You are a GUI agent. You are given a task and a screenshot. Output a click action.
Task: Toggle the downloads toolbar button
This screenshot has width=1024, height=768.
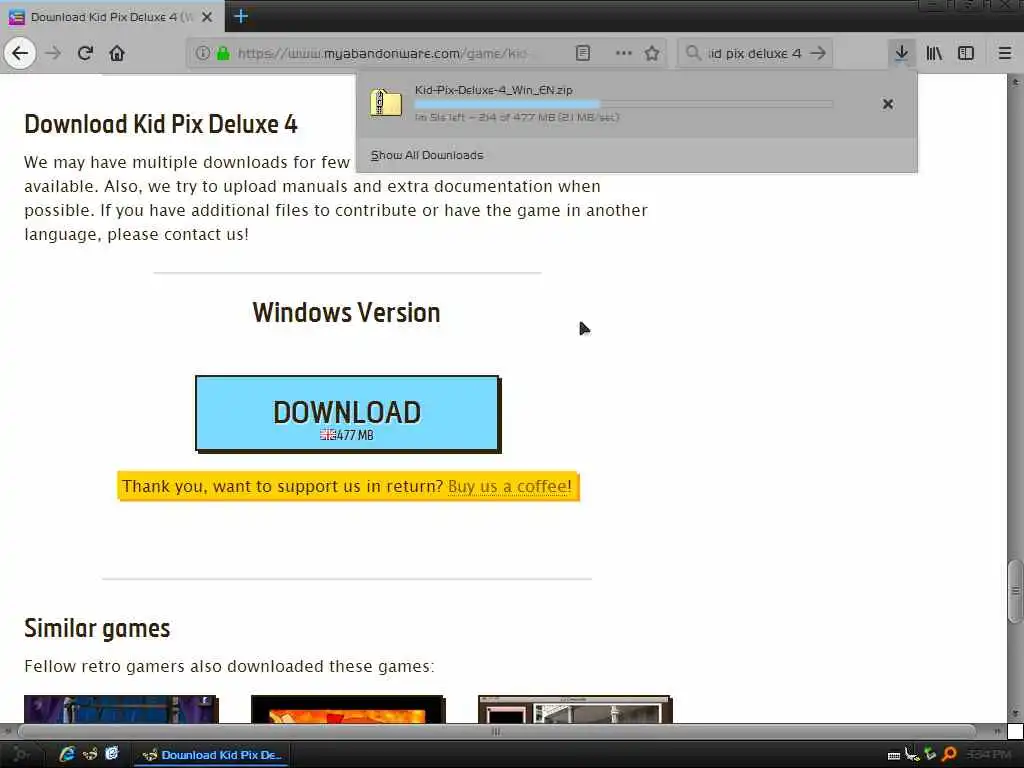tap(901, 53)
